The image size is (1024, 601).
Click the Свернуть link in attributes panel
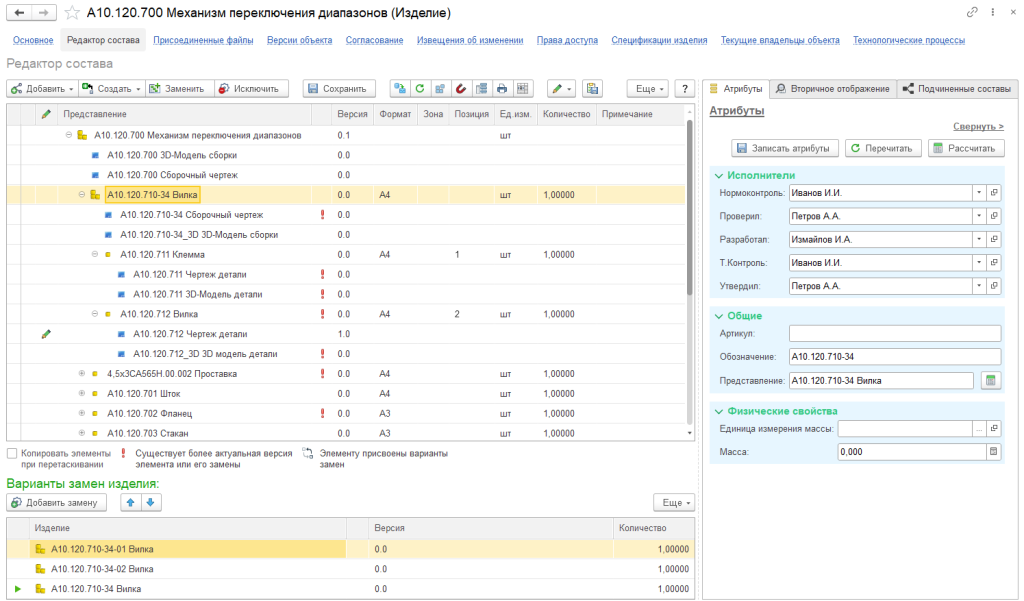(978, 127)
